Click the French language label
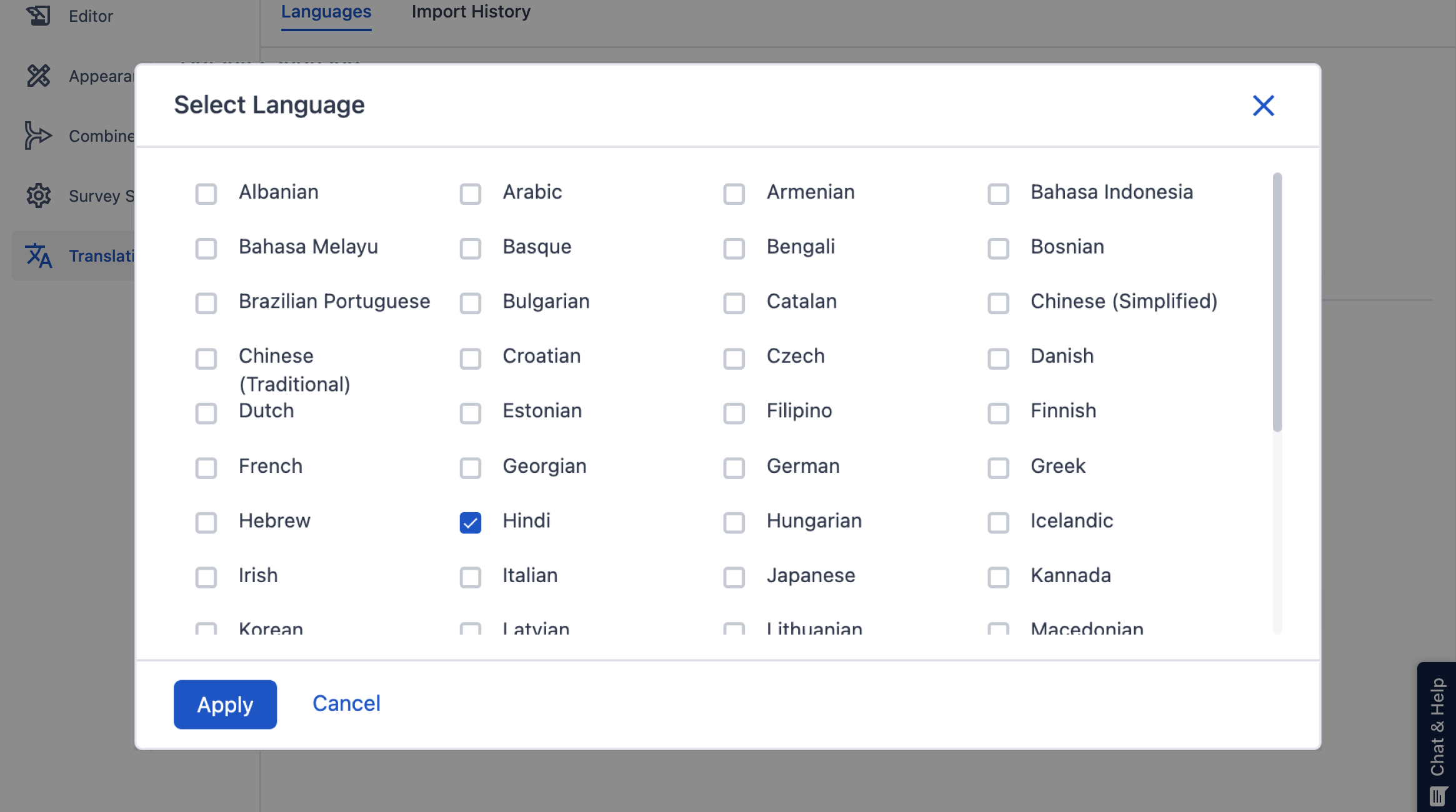Screen dimensions: 1456x812 pos(270,466)
